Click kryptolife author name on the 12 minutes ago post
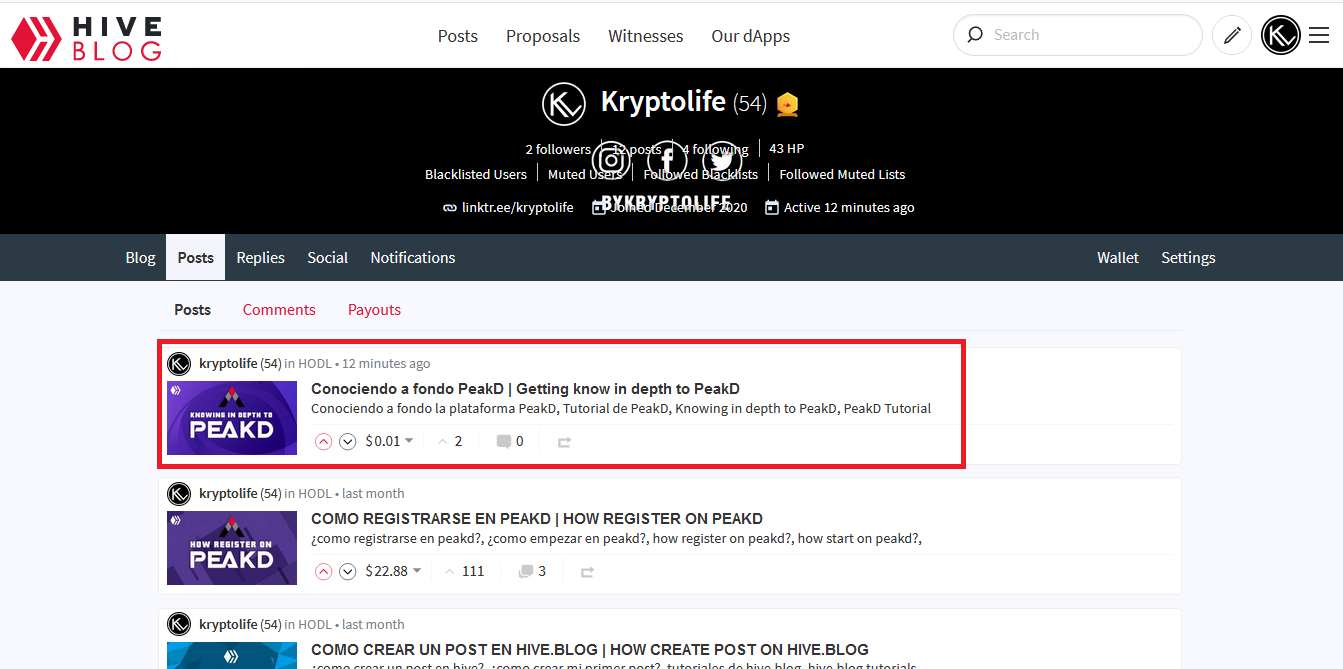The height and width of the screenshot is (669, 1343). 228,363
